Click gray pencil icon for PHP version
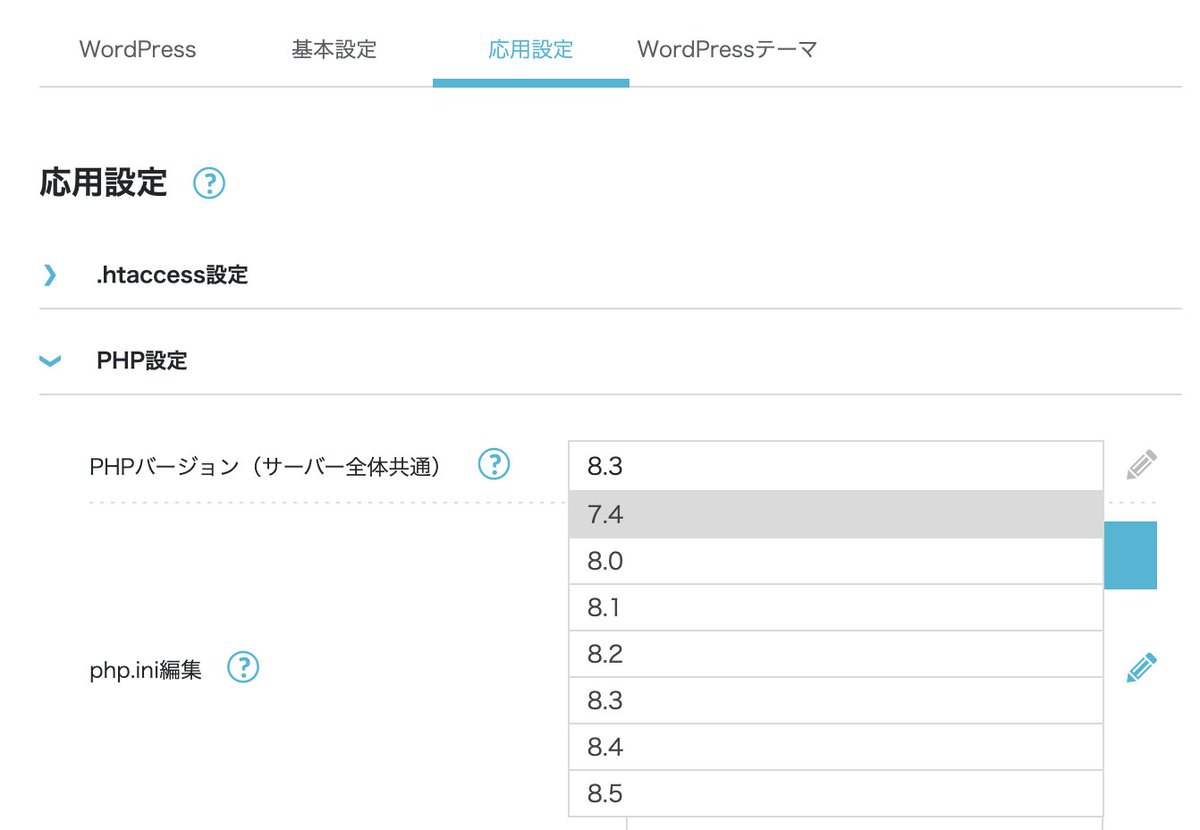The width and height of the screenshot is (1200, 830). [1141, 465]
